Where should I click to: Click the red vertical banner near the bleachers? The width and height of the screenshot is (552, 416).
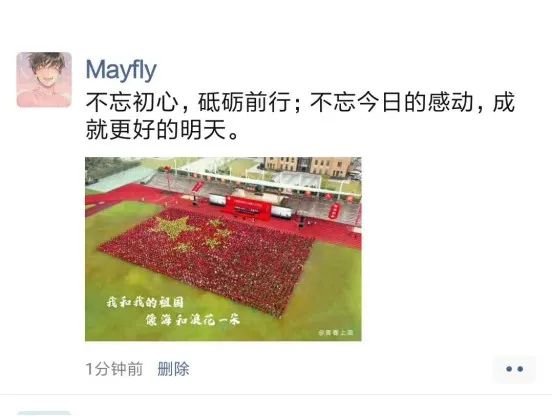tap(333, 211)
